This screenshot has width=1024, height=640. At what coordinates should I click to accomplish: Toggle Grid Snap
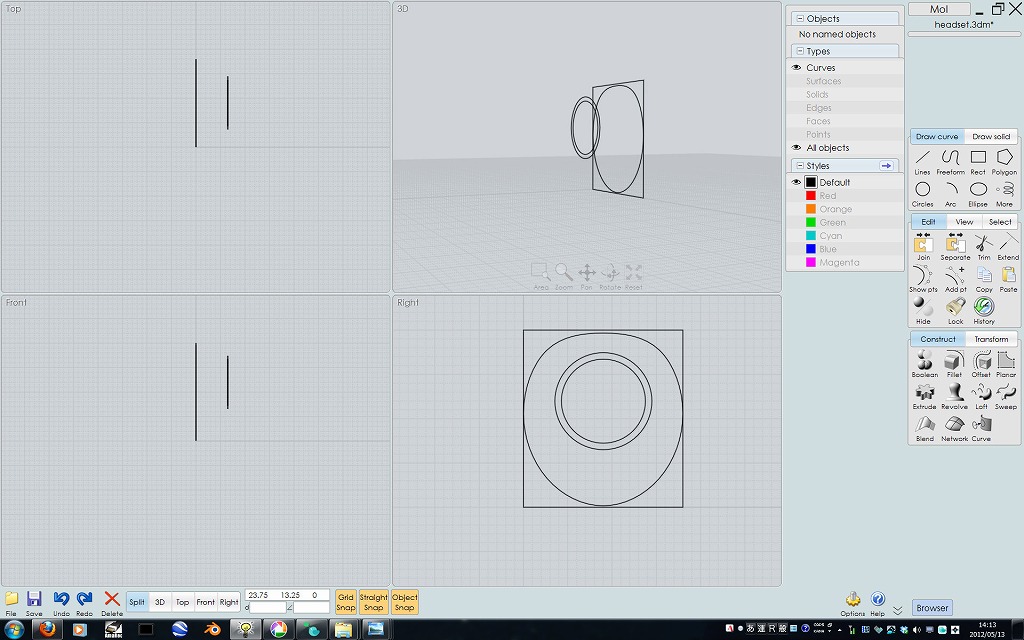[345, 602]
